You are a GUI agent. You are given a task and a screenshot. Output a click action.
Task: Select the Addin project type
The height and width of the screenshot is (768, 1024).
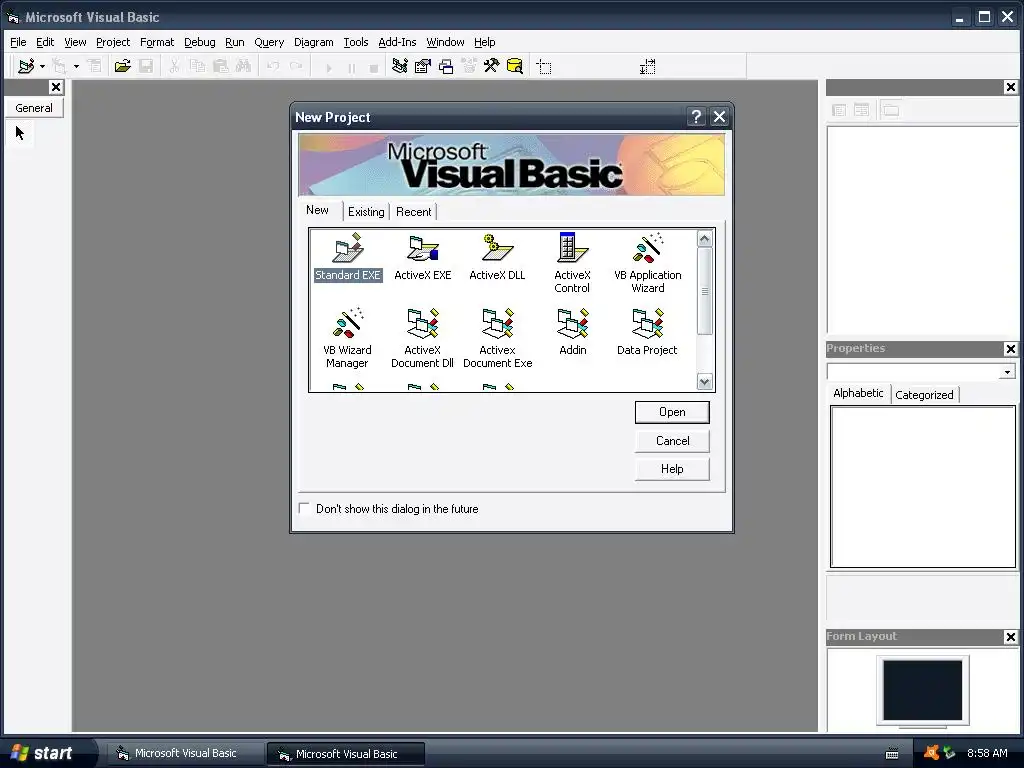[x=573, y=332]
